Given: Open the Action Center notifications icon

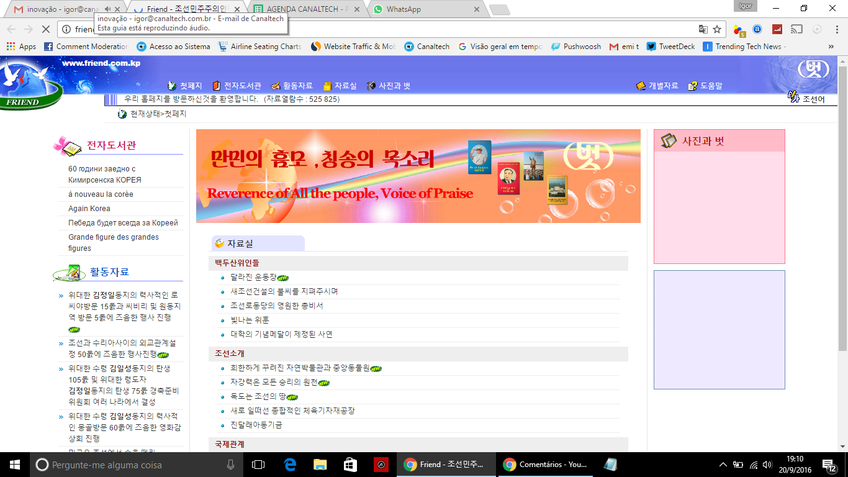Looking at the screenshot, I should (829, 465).
